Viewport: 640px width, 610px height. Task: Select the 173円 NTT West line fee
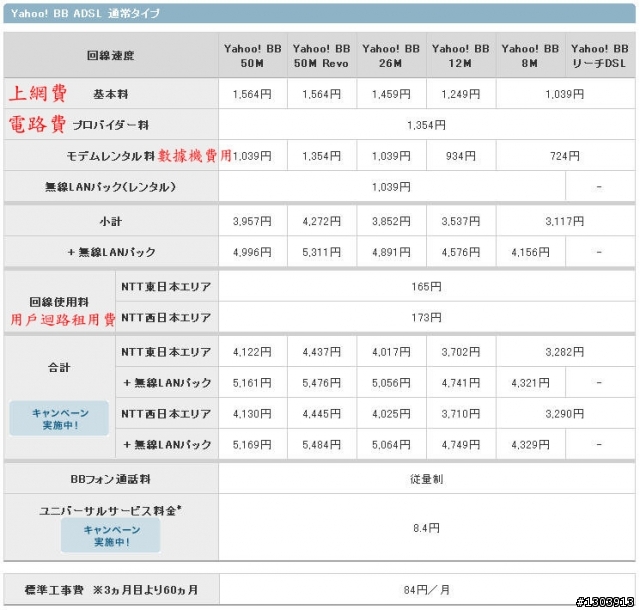(x=427, y=318)
